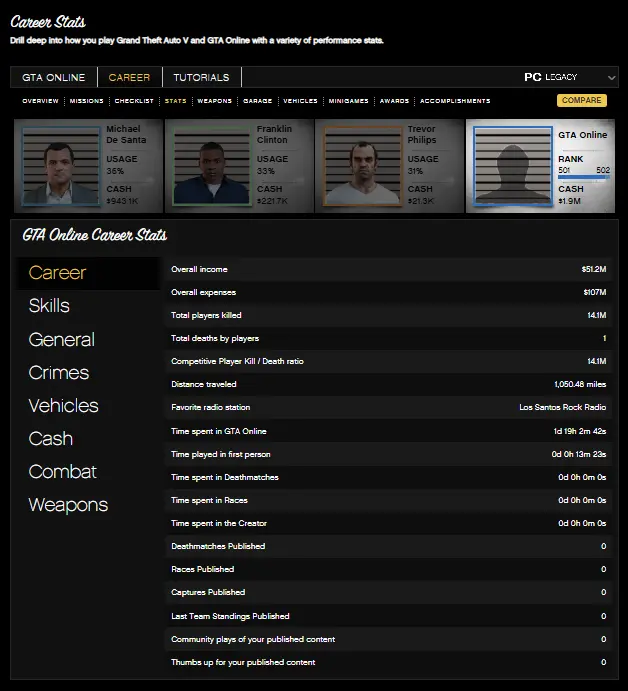Select Trevor Philips mugshot
The image size is (628, 691).
[363, 166]
